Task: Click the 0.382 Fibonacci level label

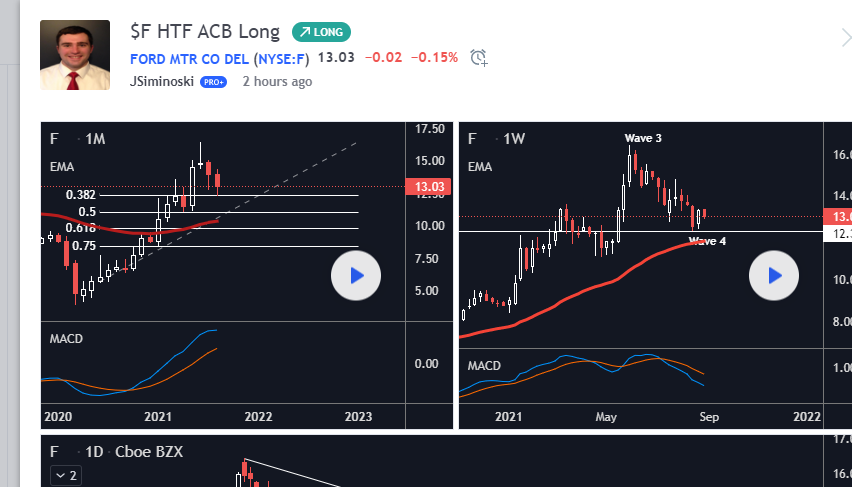Action: coord(81,195)
